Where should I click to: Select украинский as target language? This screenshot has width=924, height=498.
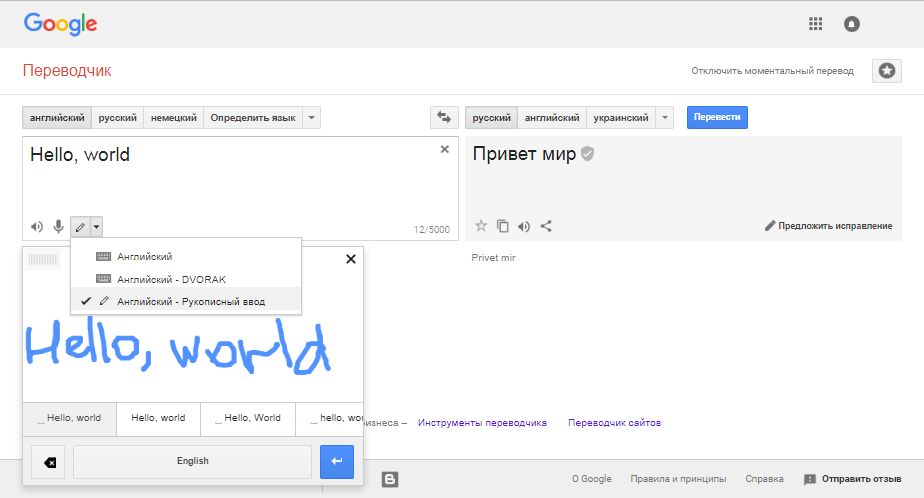(x=621, y=117)
